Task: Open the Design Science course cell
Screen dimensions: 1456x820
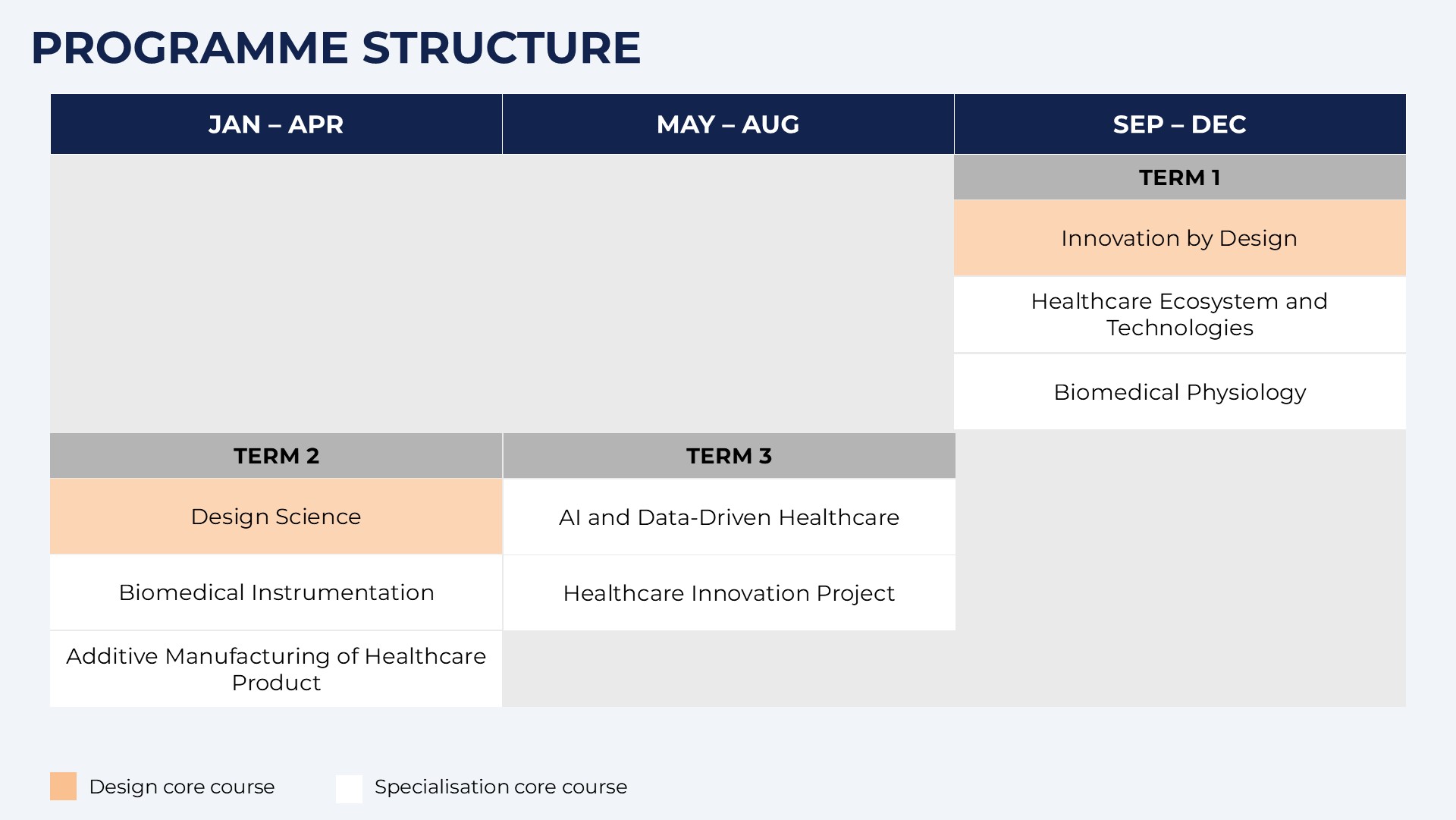Action: click(x=276, y=517)
